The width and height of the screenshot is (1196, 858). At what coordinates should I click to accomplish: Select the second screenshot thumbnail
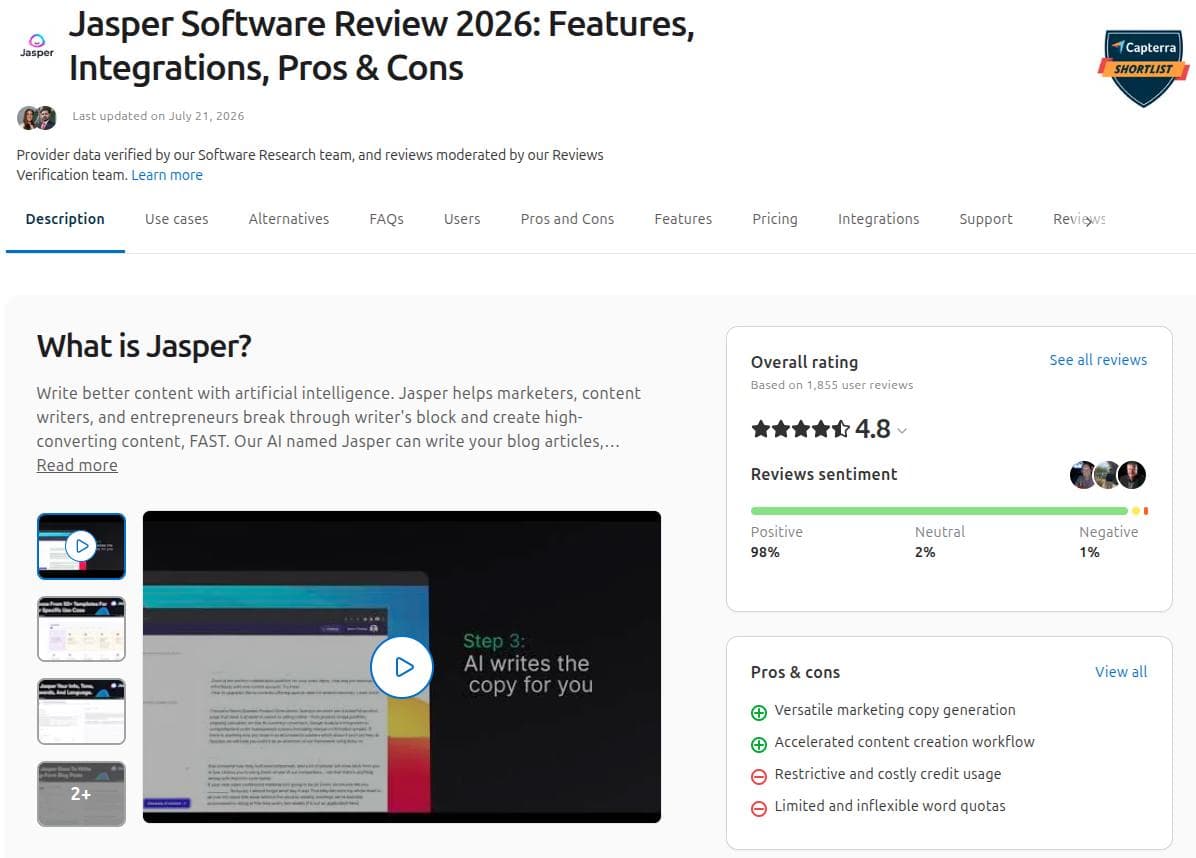(82, 628)
